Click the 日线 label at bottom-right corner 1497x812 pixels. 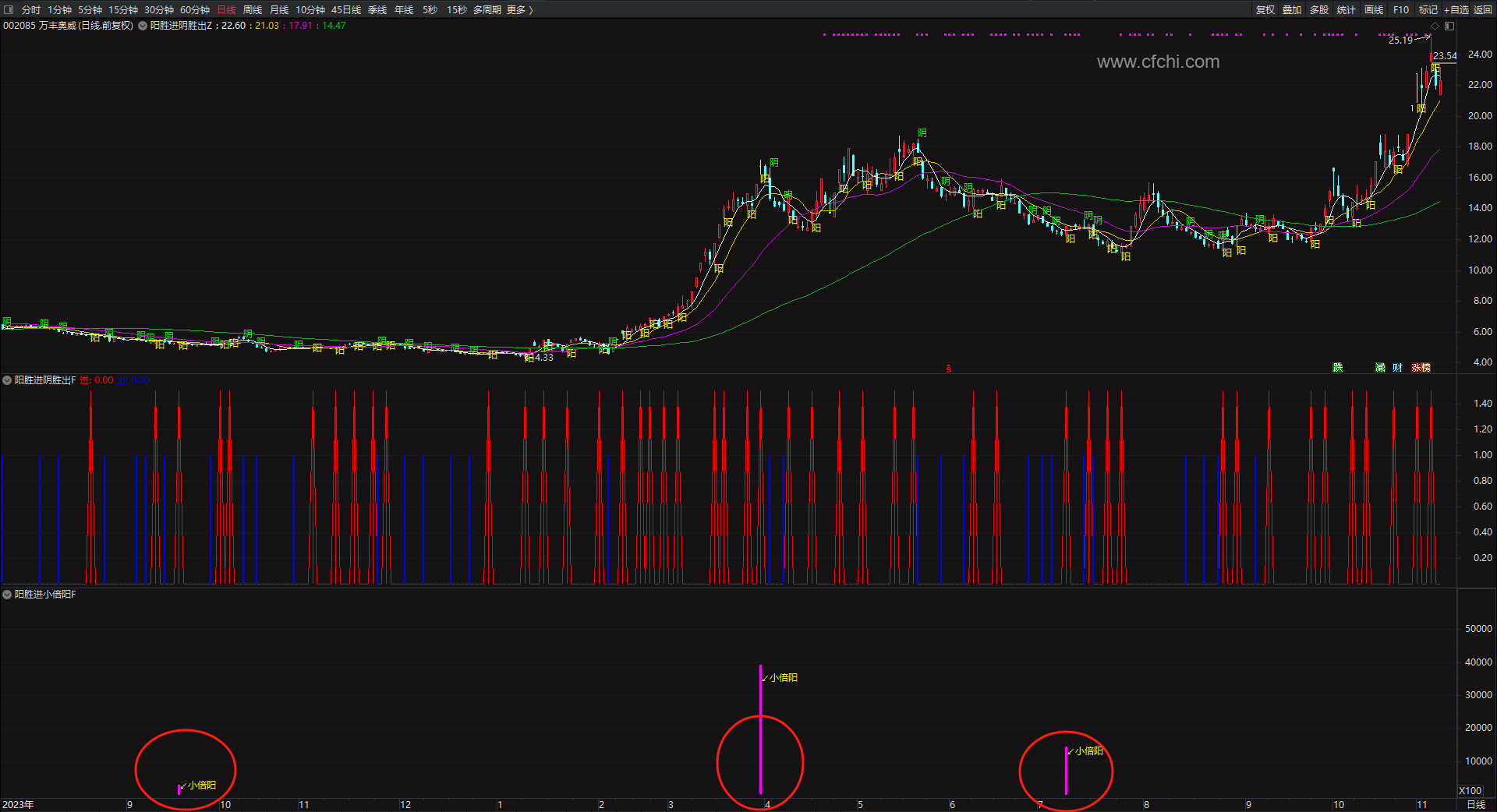[1476, 805]
